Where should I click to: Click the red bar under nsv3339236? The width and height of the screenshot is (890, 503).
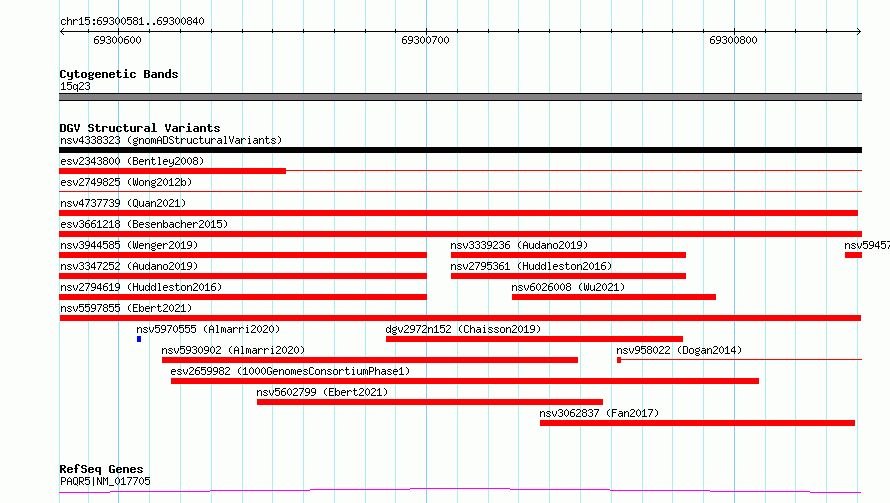tap(568, 255)
